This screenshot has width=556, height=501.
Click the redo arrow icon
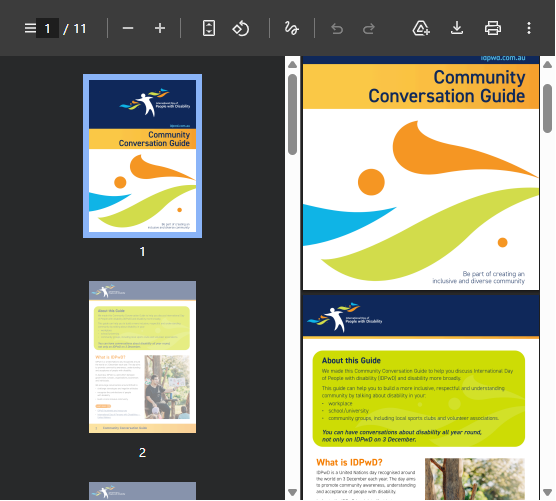[369, 28]
